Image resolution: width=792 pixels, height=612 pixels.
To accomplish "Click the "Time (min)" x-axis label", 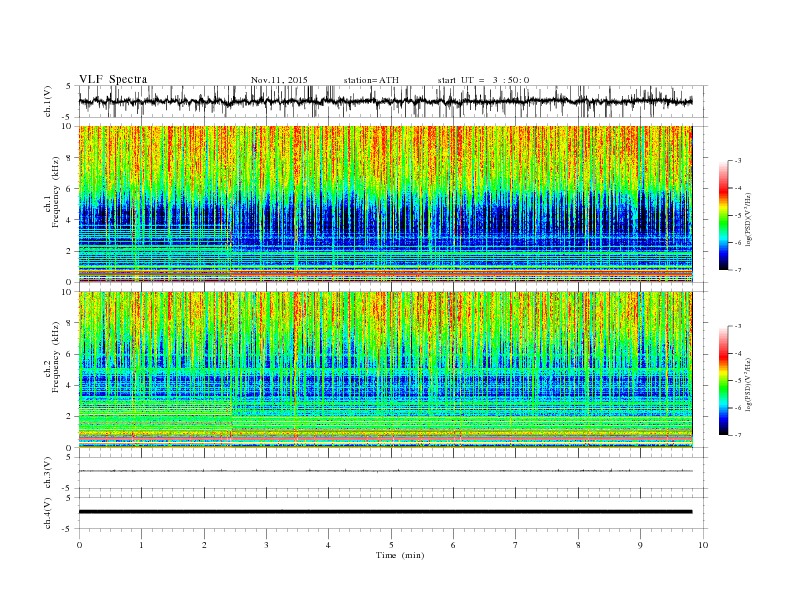I will [x=400, y=555].
